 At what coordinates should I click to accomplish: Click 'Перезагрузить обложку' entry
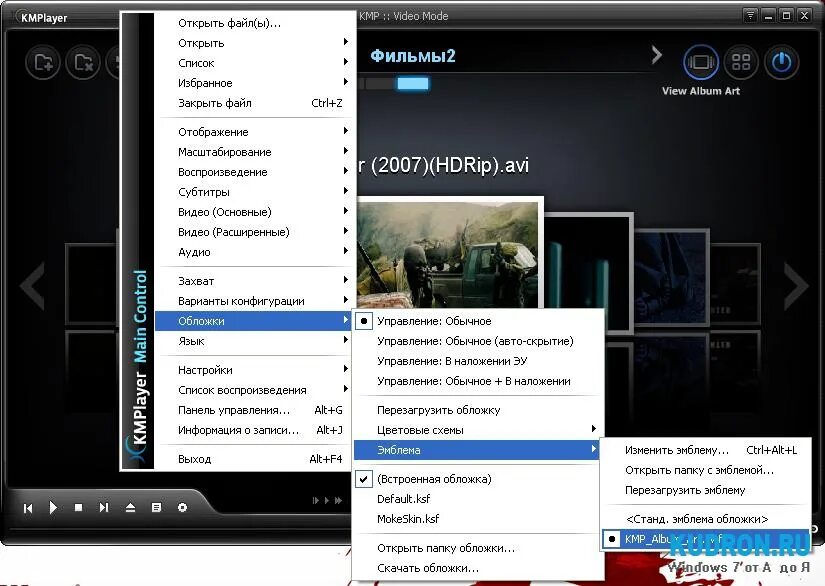(478, 410)
